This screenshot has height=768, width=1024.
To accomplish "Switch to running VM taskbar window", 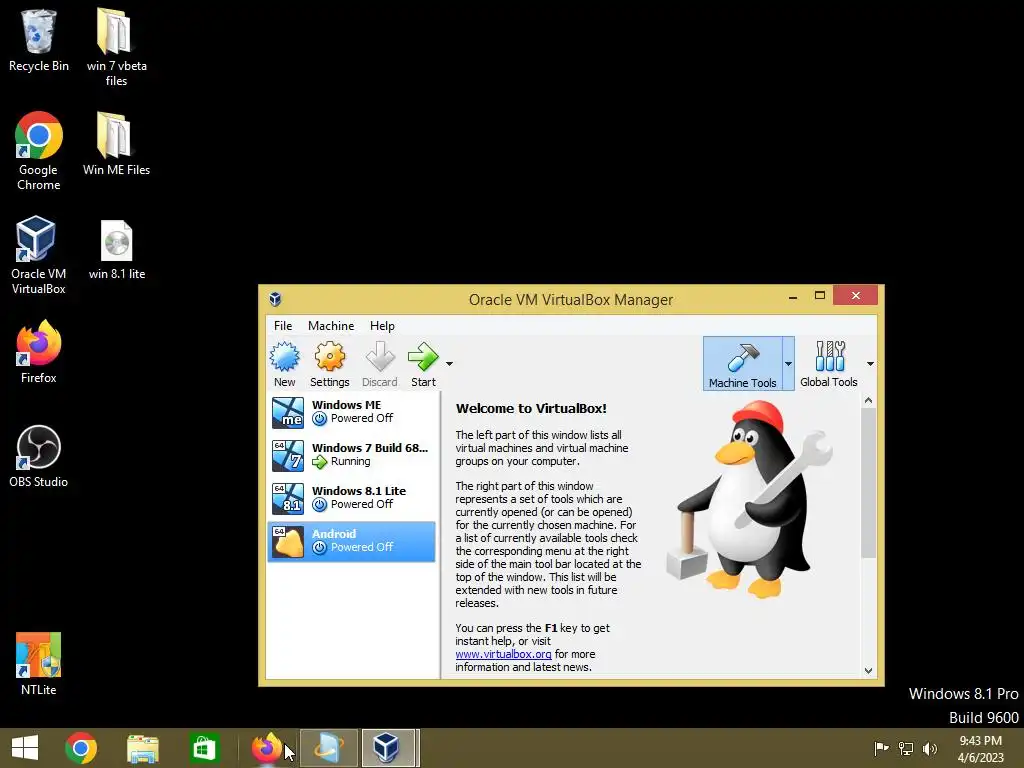I will tap(328, 748).
